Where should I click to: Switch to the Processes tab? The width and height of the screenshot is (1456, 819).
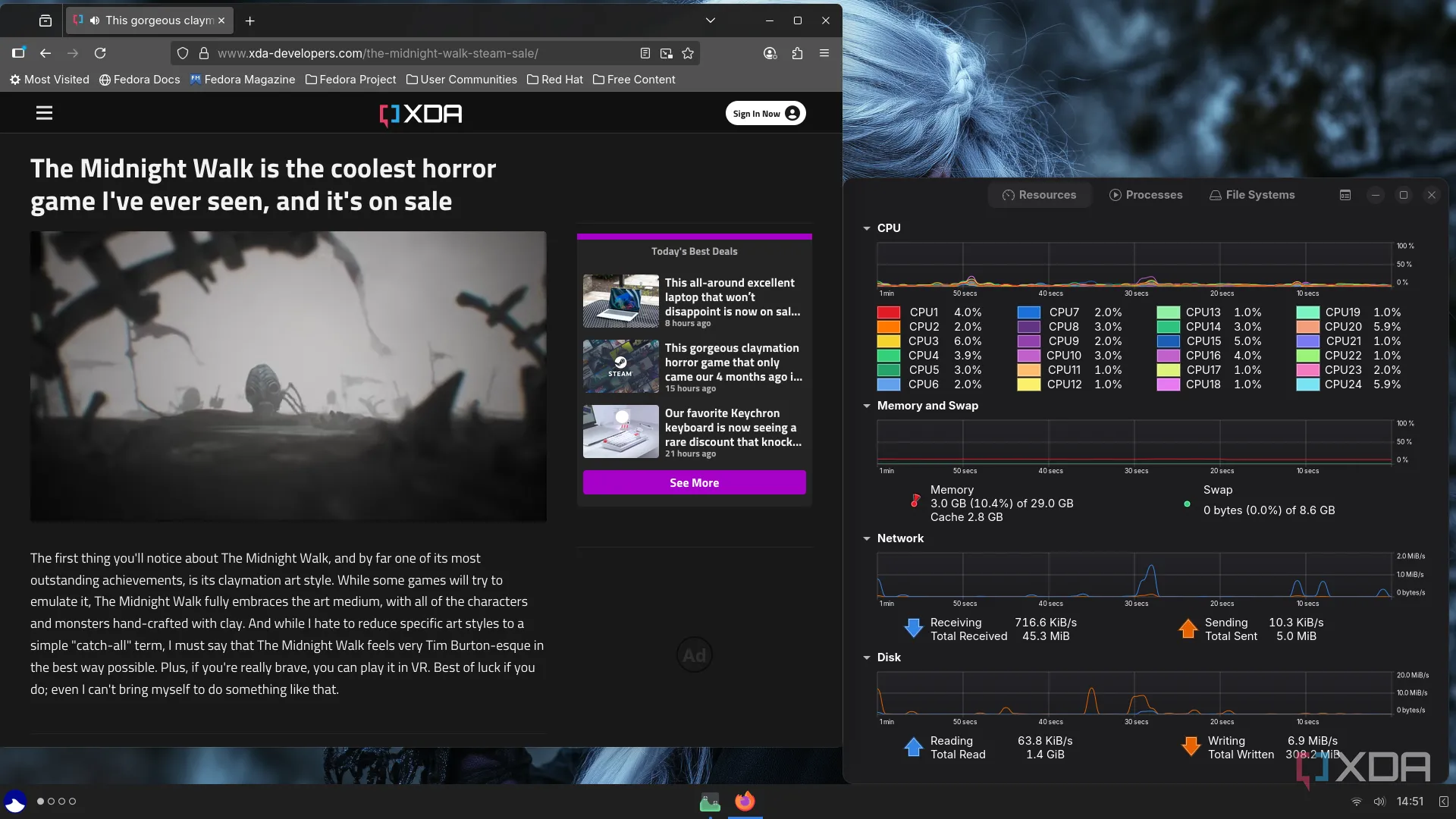[x=1146, y=195]
